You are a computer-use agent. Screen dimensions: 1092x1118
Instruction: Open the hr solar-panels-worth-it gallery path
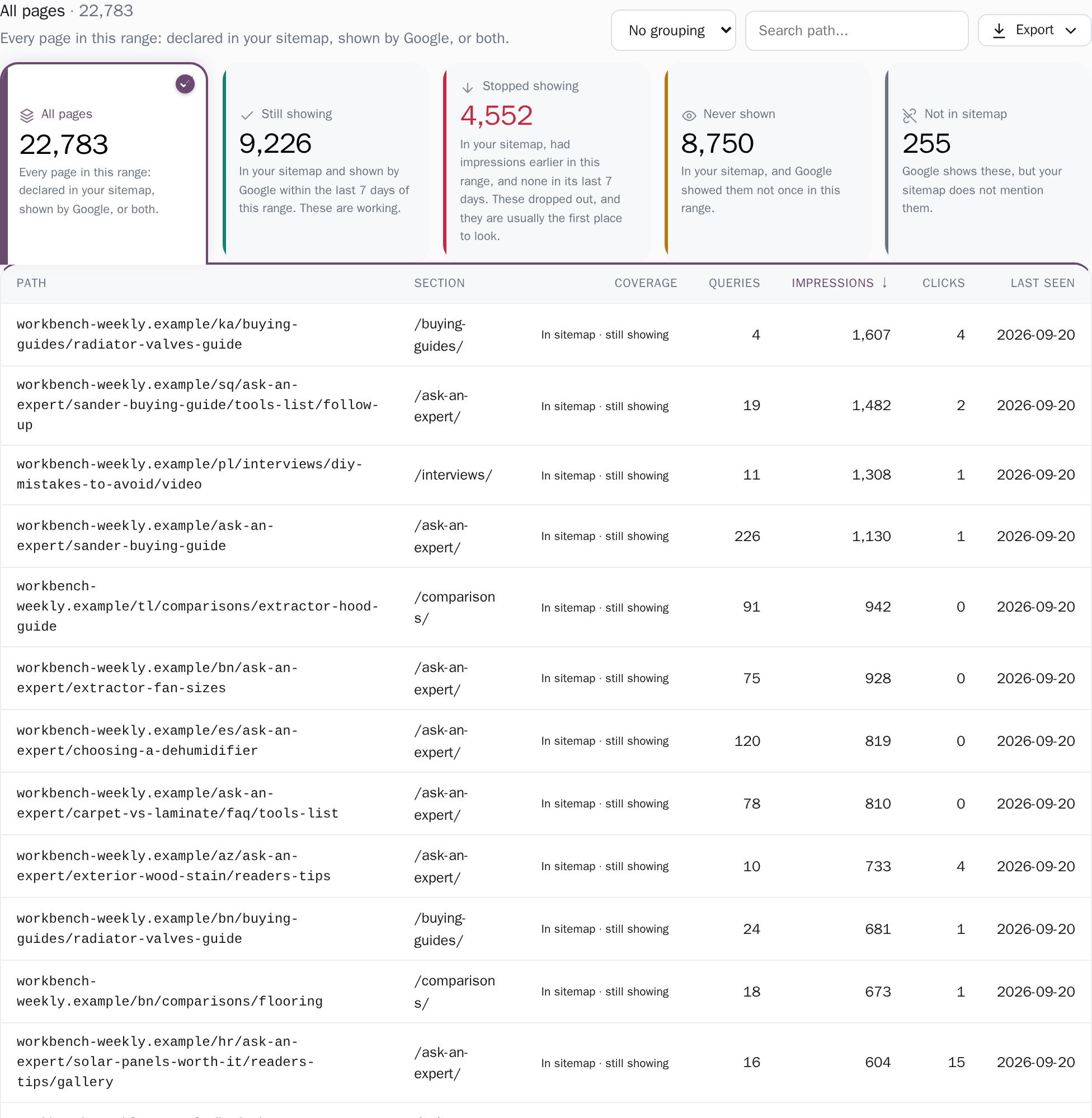[165, 1061]
